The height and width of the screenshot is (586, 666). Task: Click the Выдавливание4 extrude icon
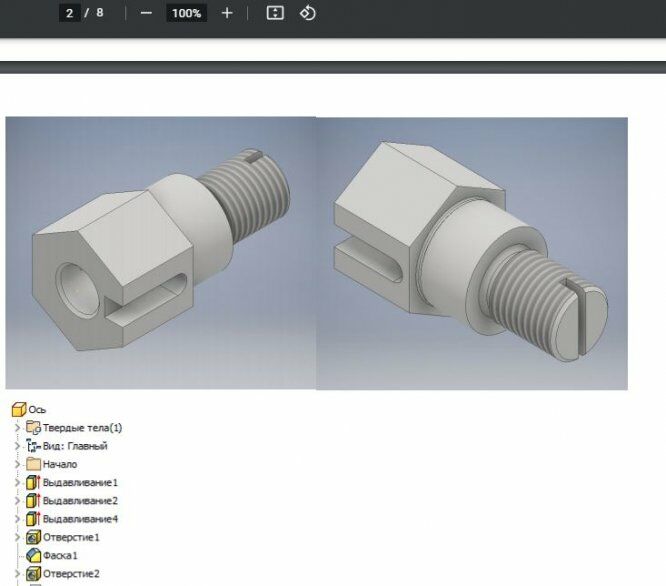click(x=33, y=519)
